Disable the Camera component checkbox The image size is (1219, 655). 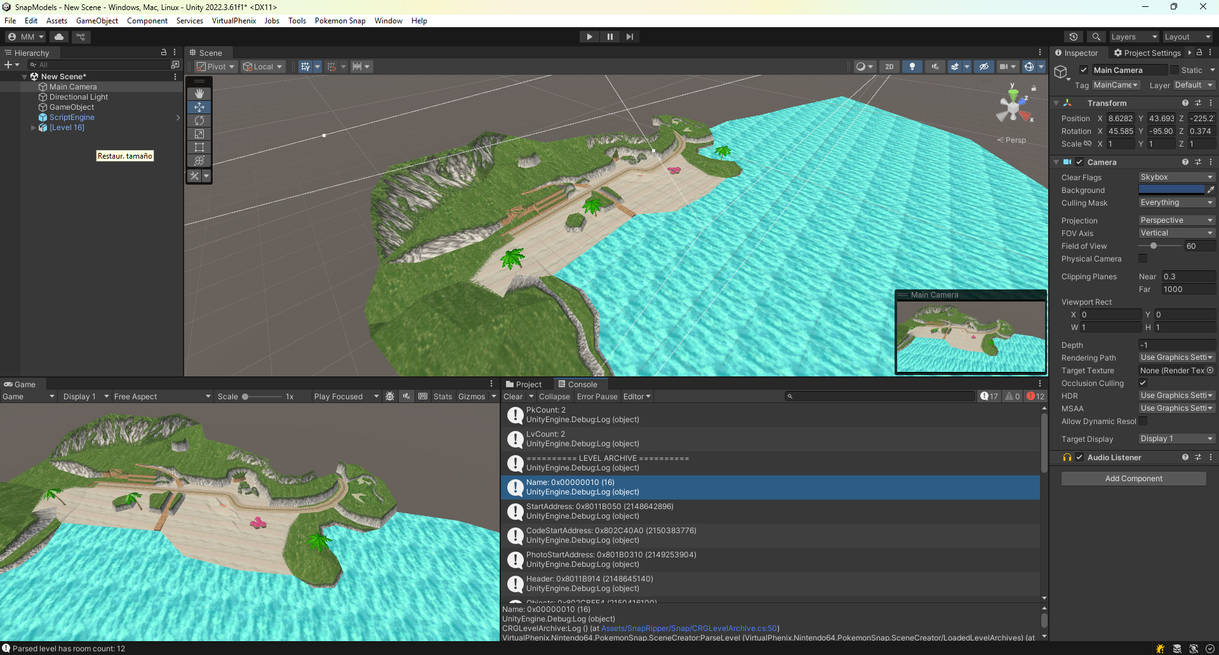point(1079,162)
